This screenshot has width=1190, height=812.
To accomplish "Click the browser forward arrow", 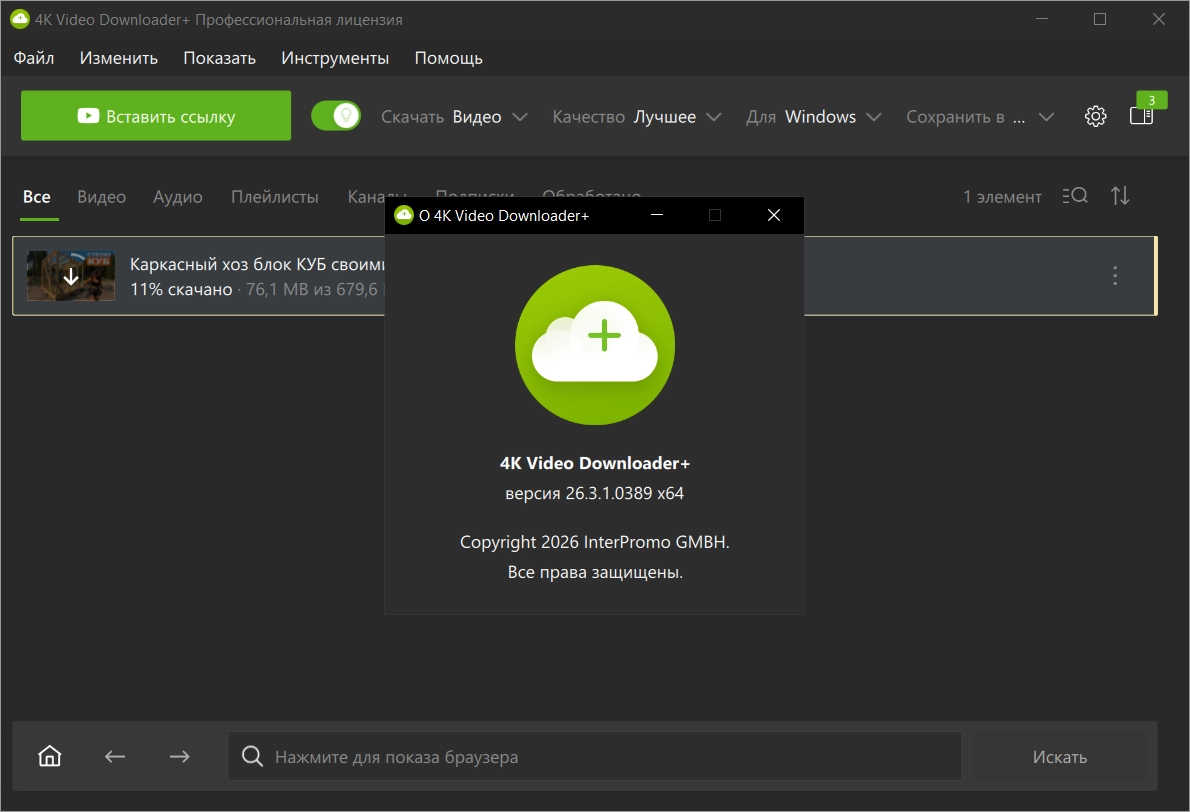I will [x=180, y=756].
